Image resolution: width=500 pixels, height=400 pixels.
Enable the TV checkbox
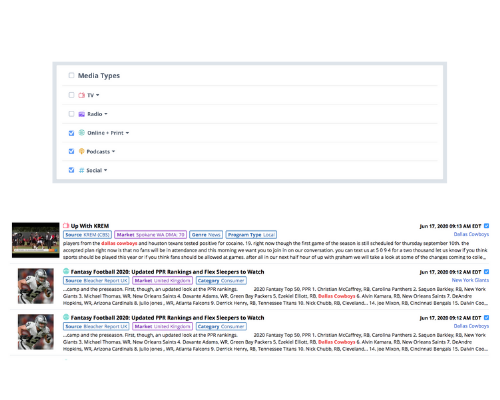(71, 95)
